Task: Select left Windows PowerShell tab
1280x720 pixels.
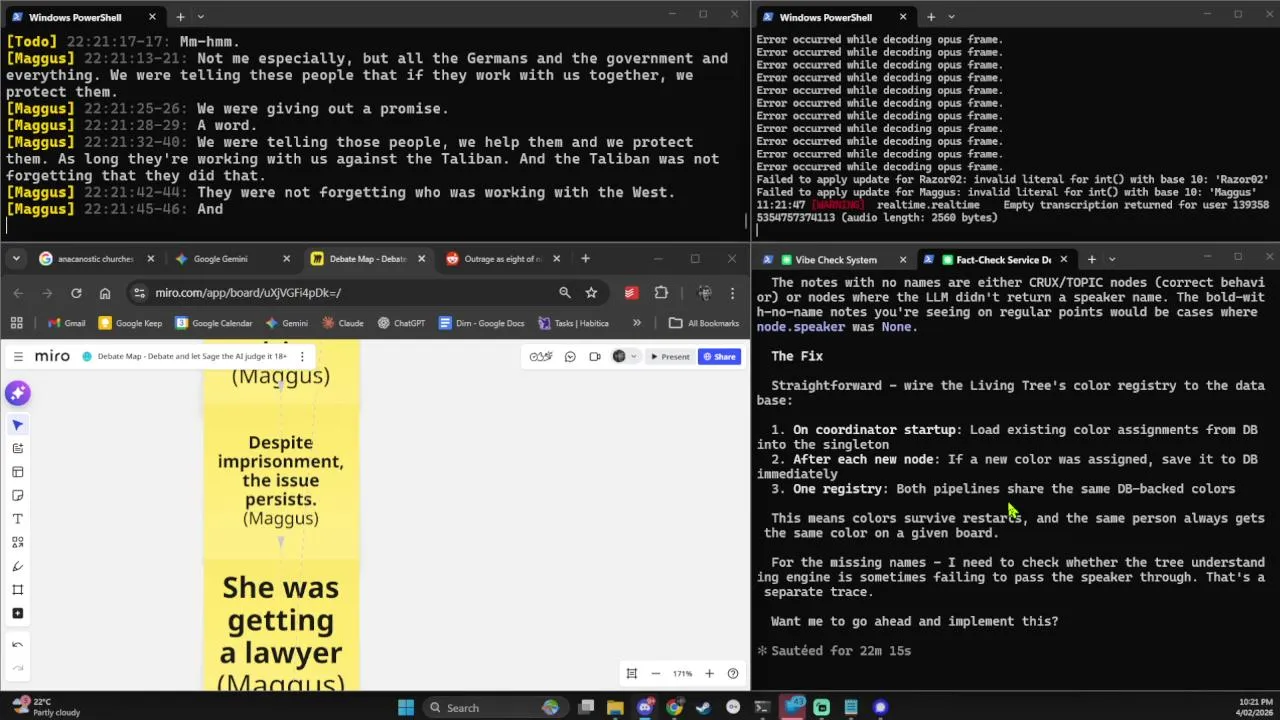Action: [x=83, y=17]
